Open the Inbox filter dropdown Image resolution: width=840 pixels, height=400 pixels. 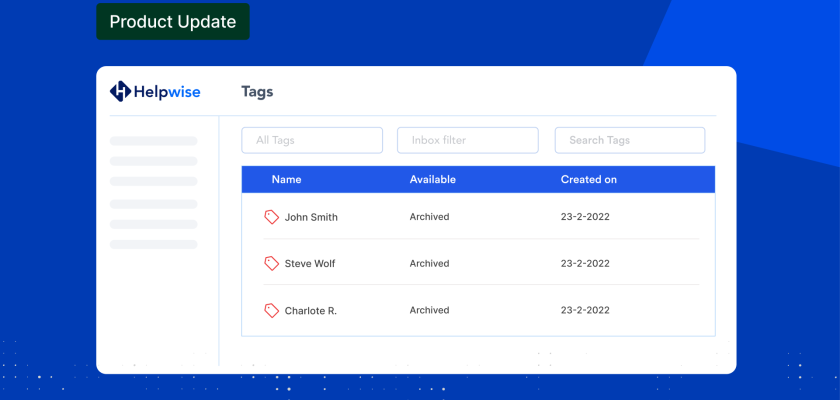[468, 140]
